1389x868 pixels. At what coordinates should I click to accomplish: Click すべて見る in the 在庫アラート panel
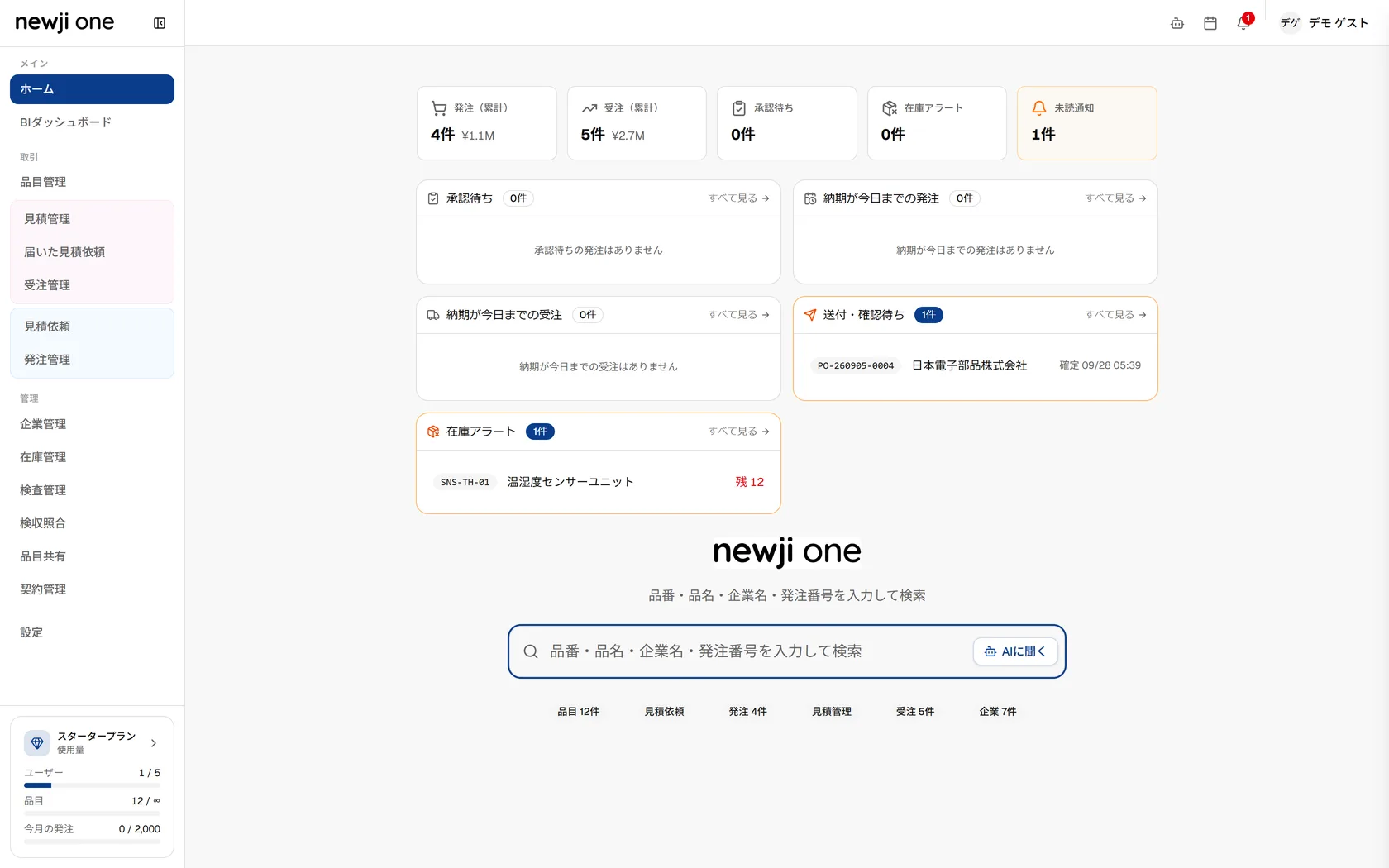pos(738,432)
